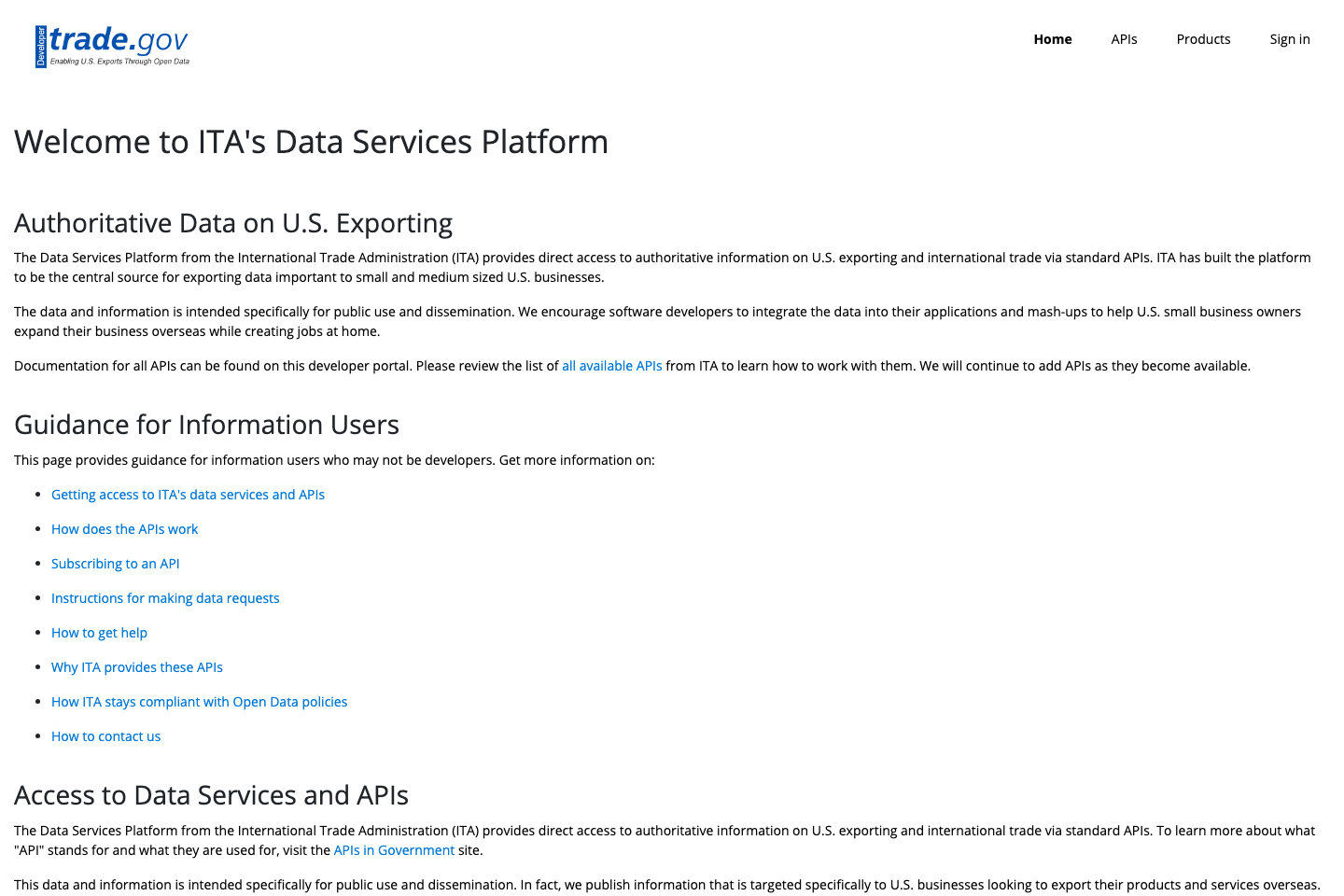Image resolution: width=1344 pixels, height=896 pixels.
Task: Open the Home navigation item
Action: tap(1052, 39)
